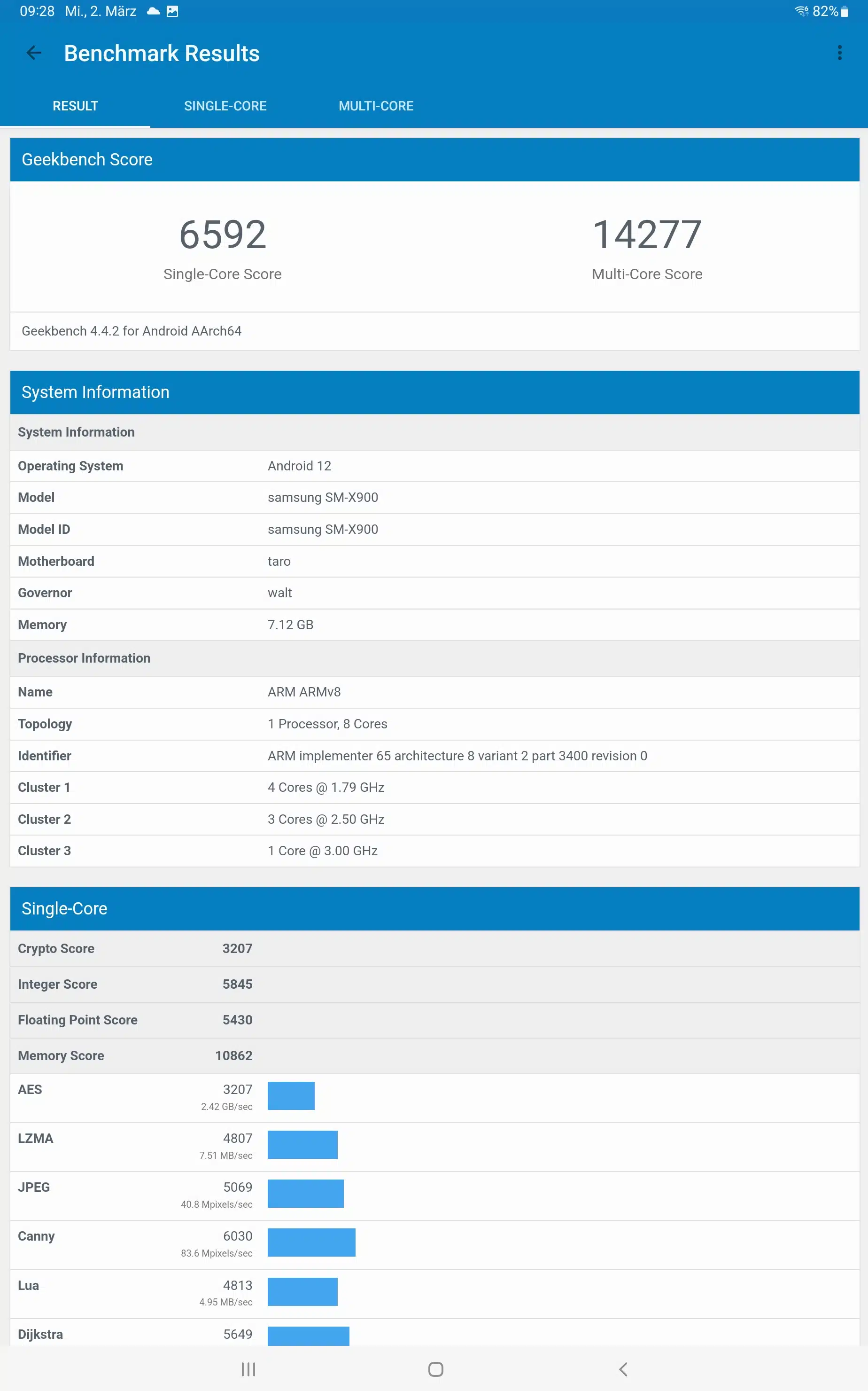Tap the Wi-Fi signal icon
The width and height of the screenshot is (868, 1391).
801,11
